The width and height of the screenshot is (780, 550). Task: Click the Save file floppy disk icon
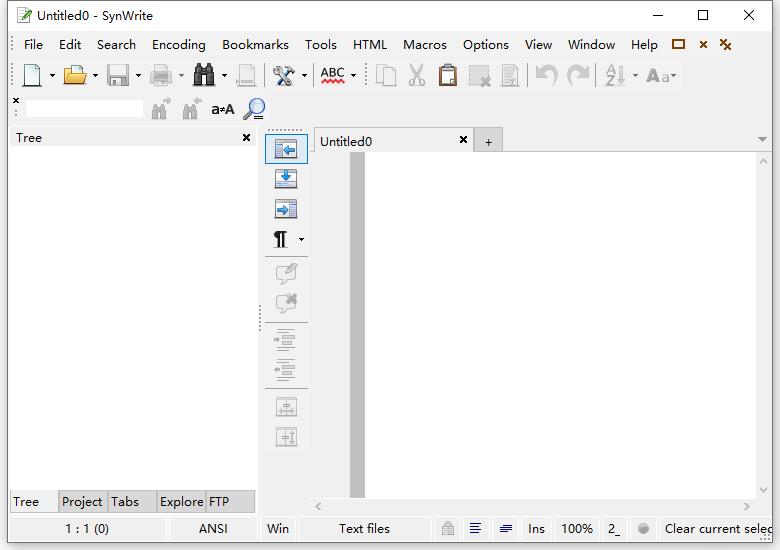118,75
